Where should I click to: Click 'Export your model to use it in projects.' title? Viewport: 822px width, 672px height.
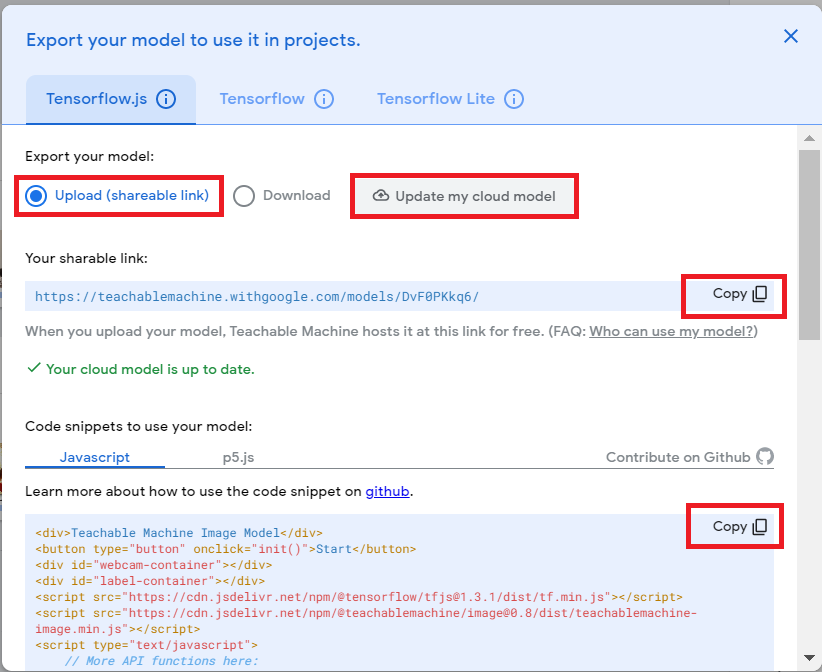[193, 40]
